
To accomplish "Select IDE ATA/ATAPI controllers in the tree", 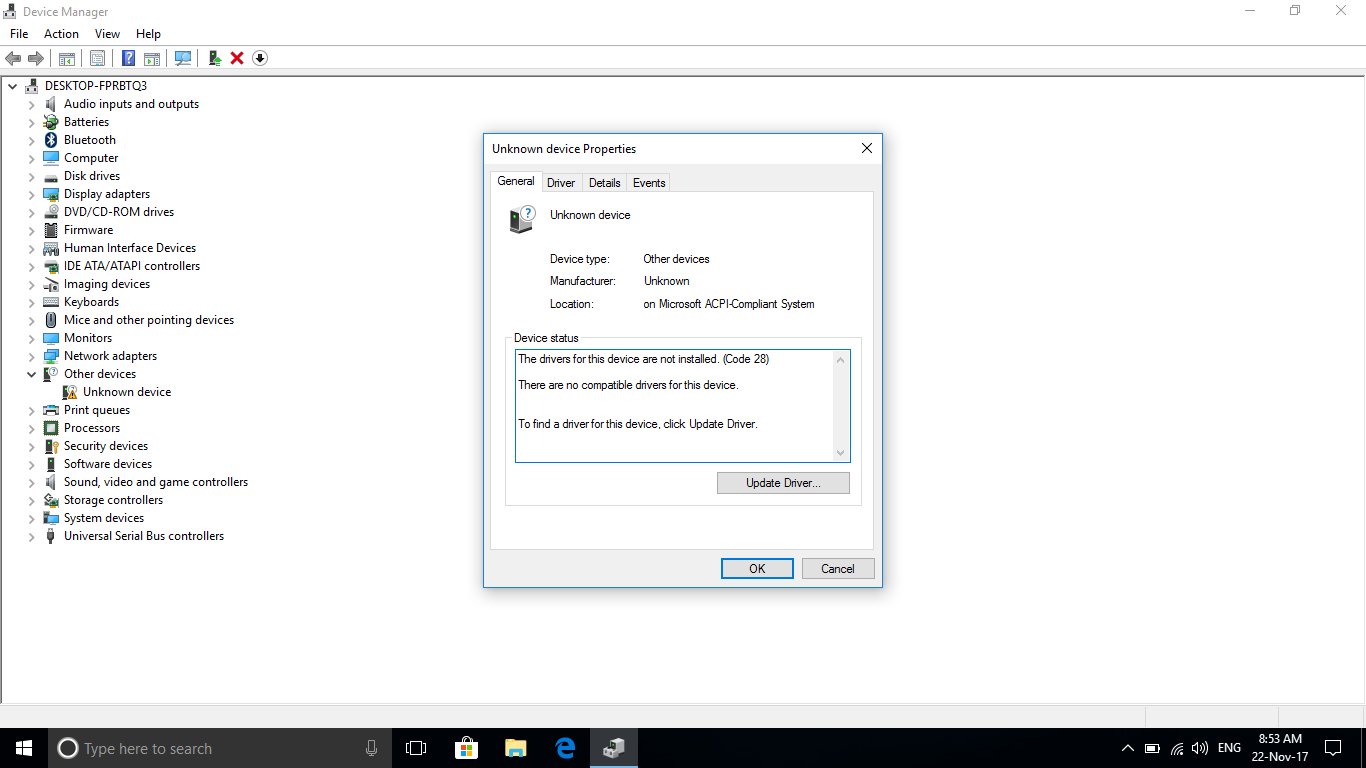I will coord(132,266).
